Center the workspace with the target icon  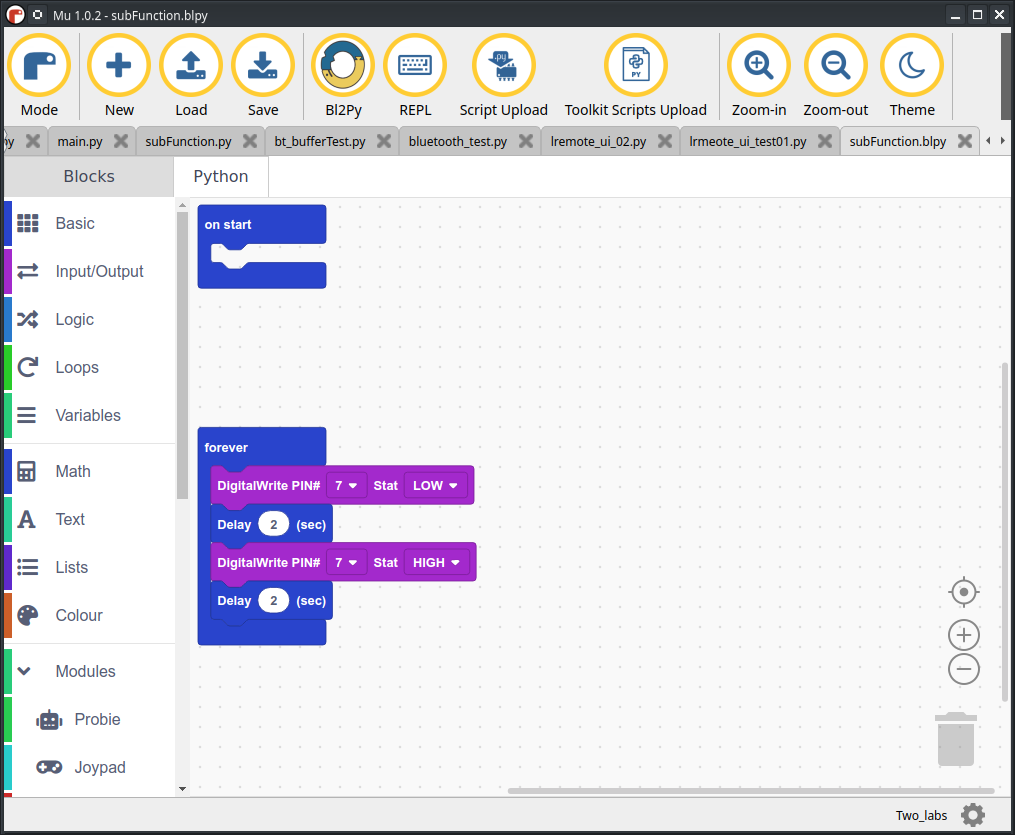pos(963,592)
